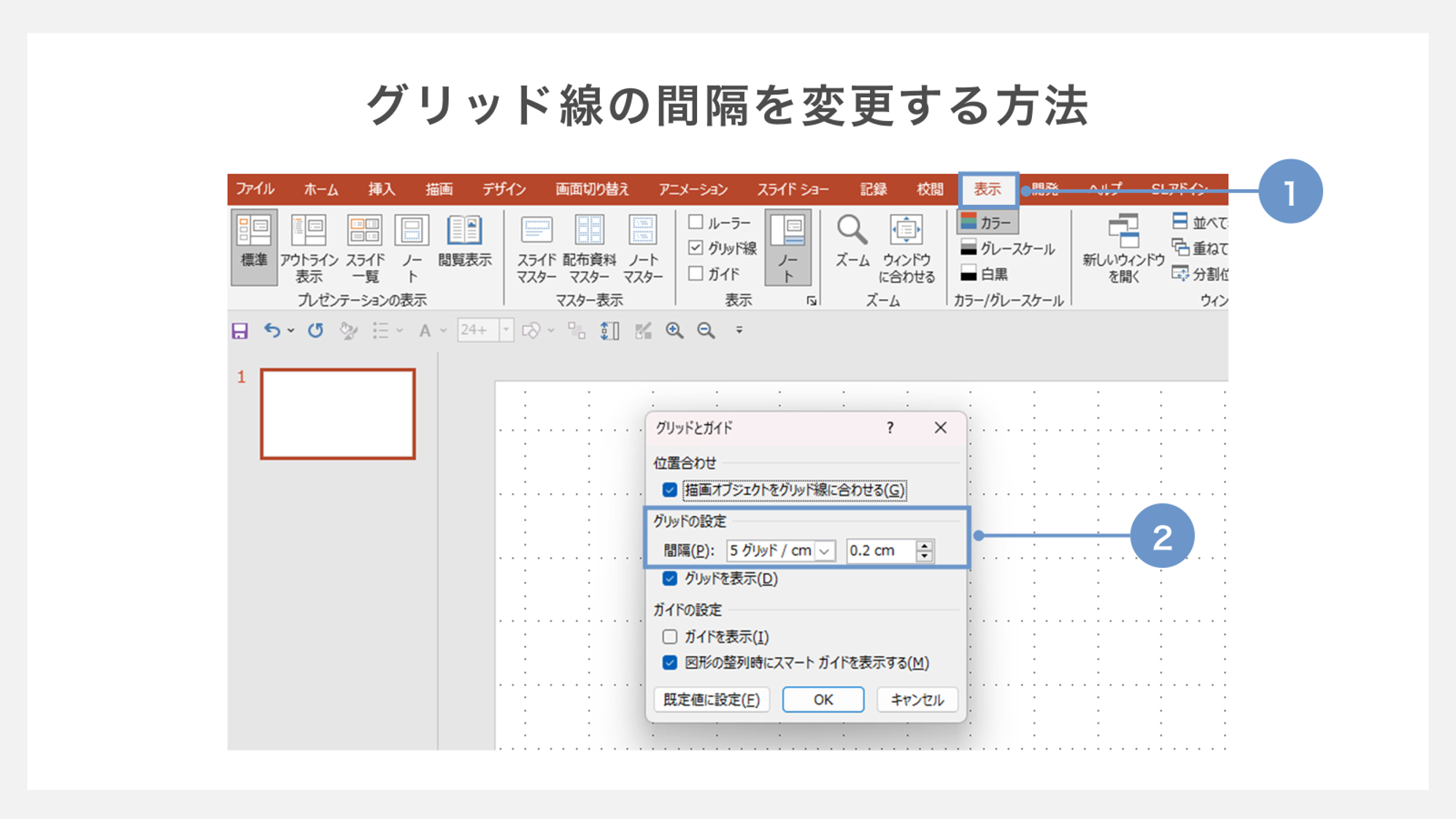Click 重ねて表示 cascade button
This screenshot has width=1456, height=819.
click(1201, 248)
